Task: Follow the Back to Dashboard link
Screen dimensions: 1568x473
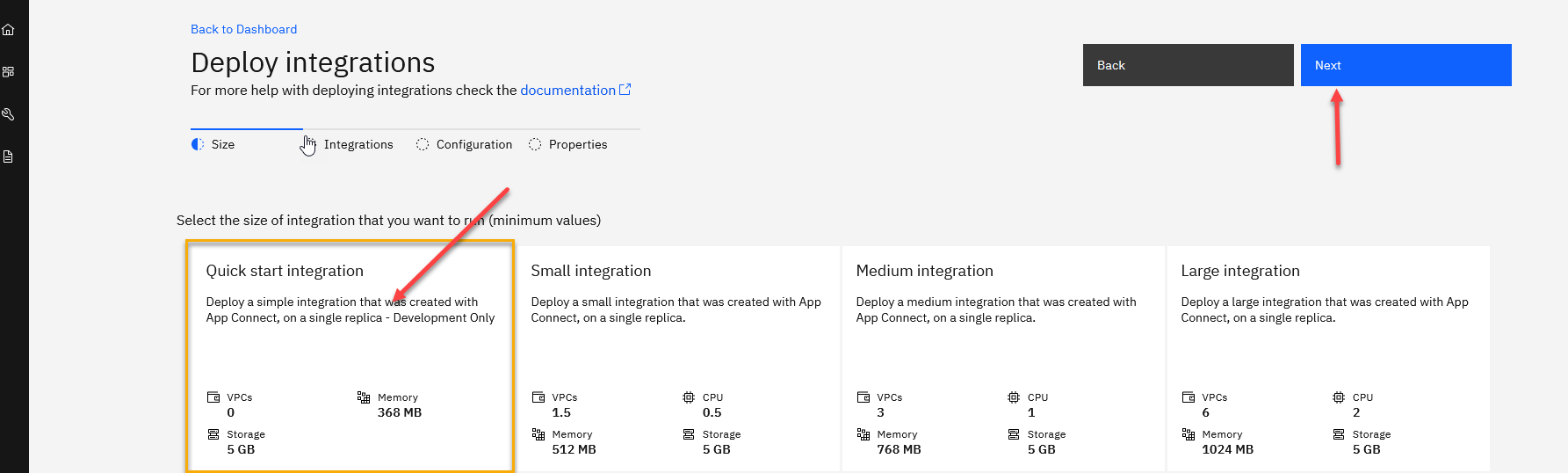Action: pos(243,29)
